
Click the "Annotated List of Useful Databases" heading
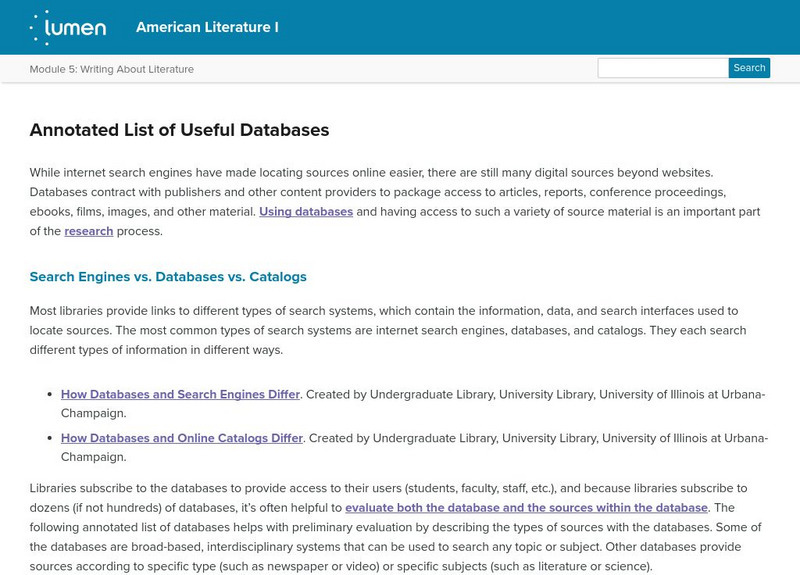point(180,130)
